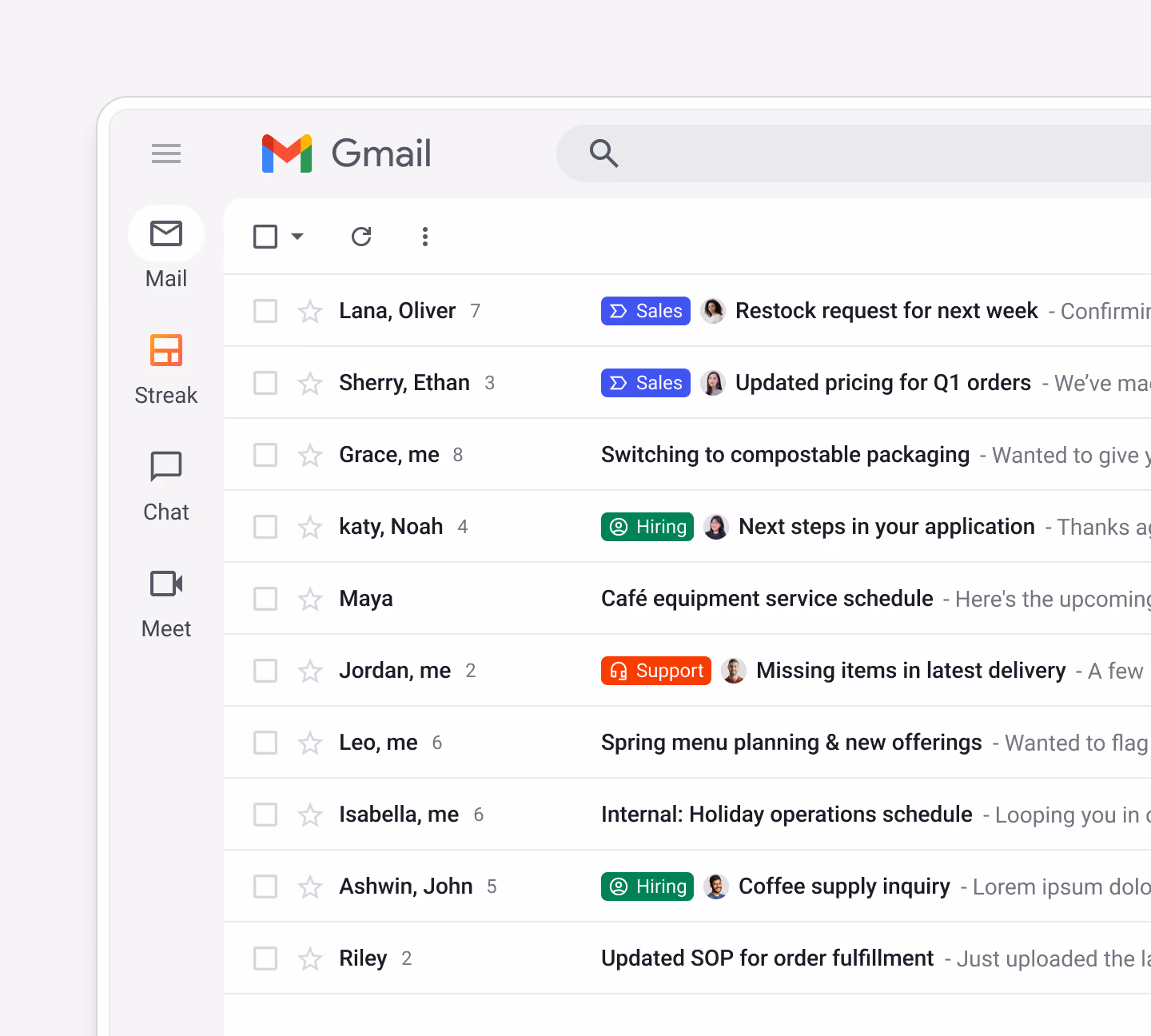The width and height of the screenshot is (1151, 1036).
Task: Open the Meet section in sidebar
Action: (x=166, y=604)
